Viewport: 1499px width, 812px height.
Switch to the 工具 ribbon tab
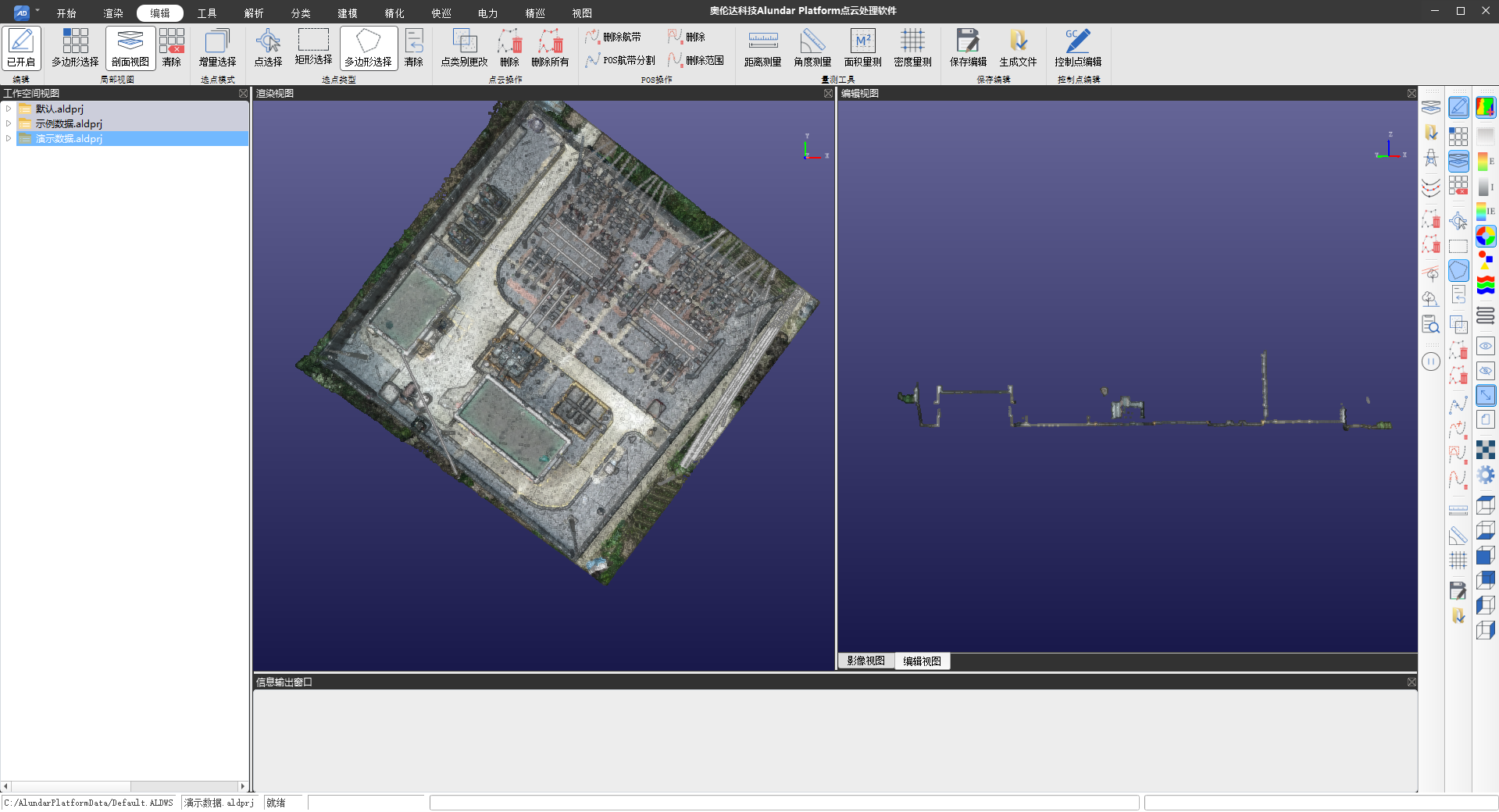tap(207, 13)
